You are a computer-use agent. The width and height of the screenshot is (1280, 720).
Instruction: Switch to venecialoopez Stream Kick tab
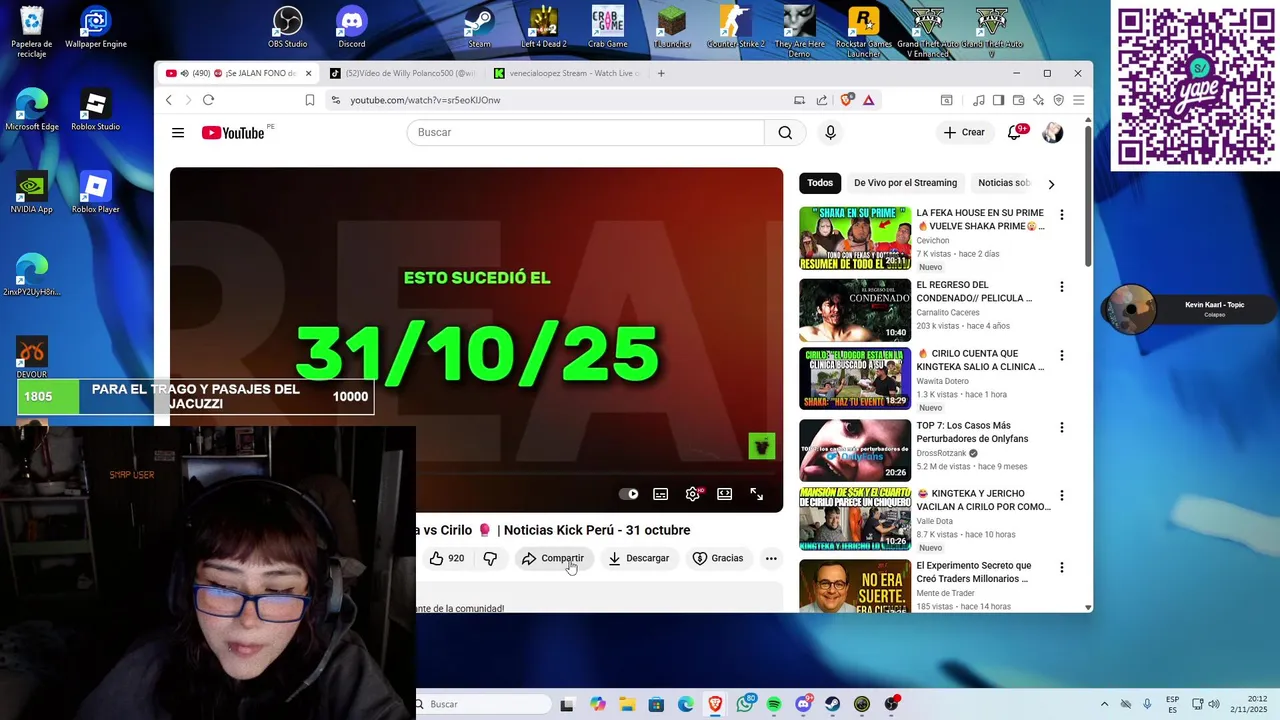567,73
